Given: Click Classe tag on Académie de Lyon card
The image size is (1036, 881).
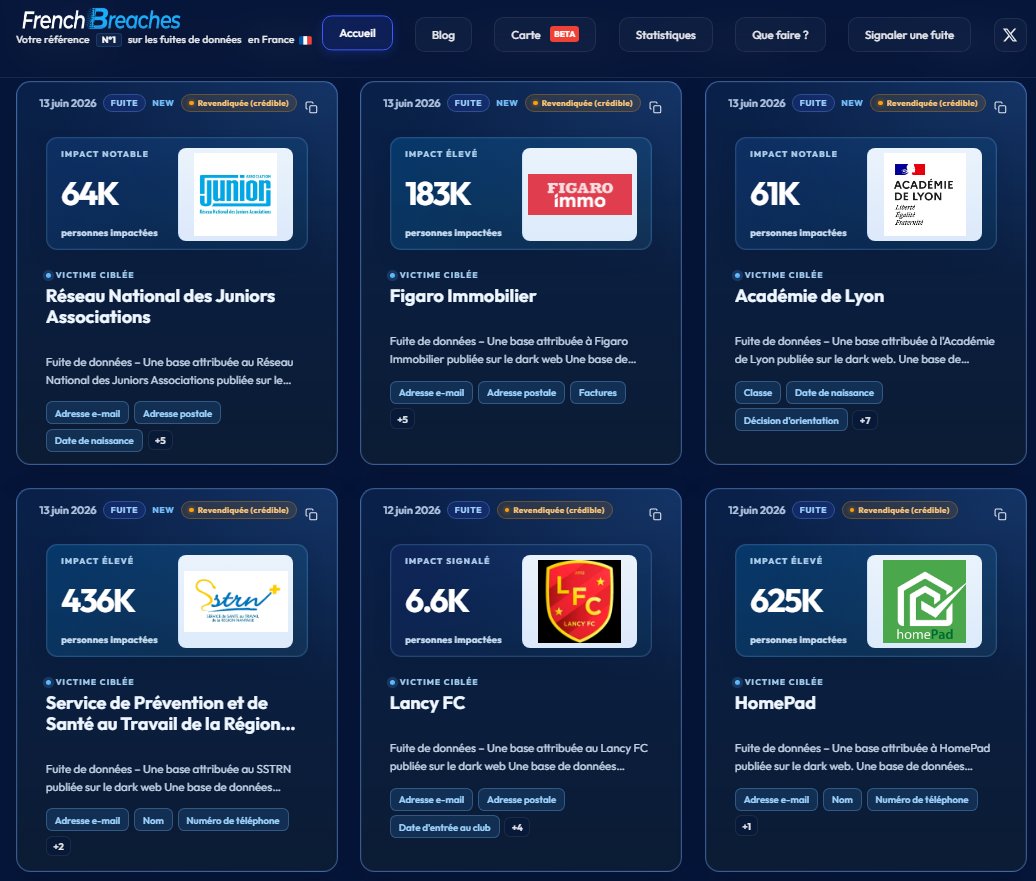Looking at the screenshot, I should tap(758, 393).
